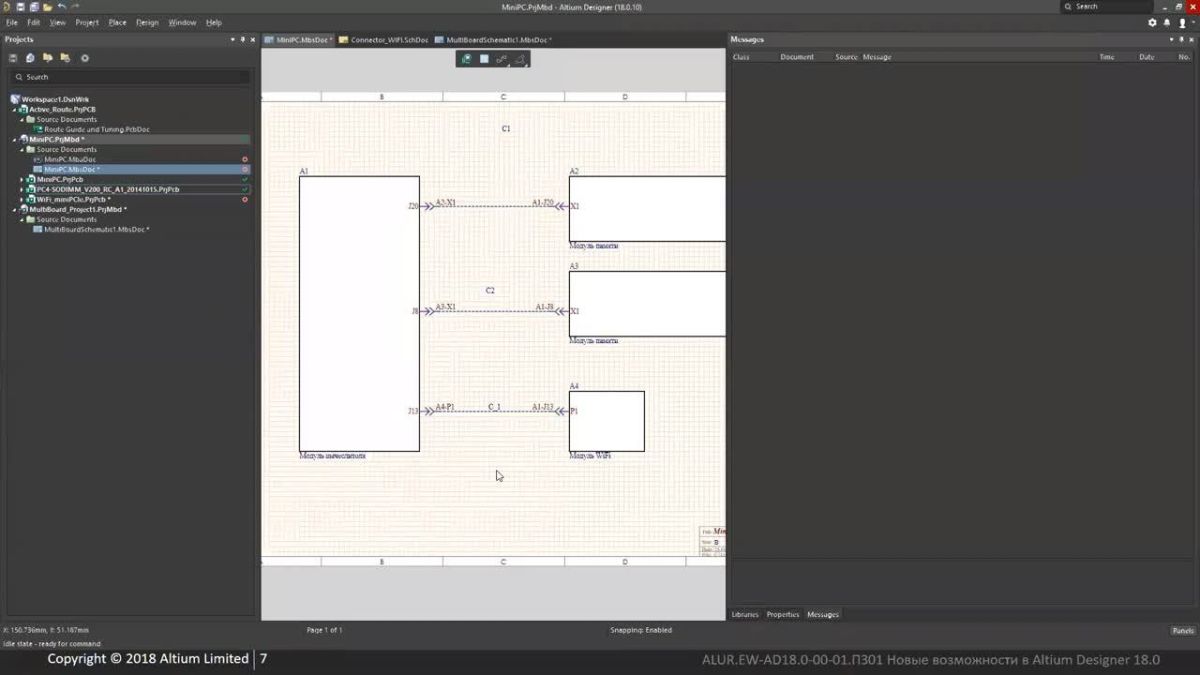Open the Messages panel dropdown arrow
The height and width of the screenshot is (675, 1200).
[x=1174, y=39]
